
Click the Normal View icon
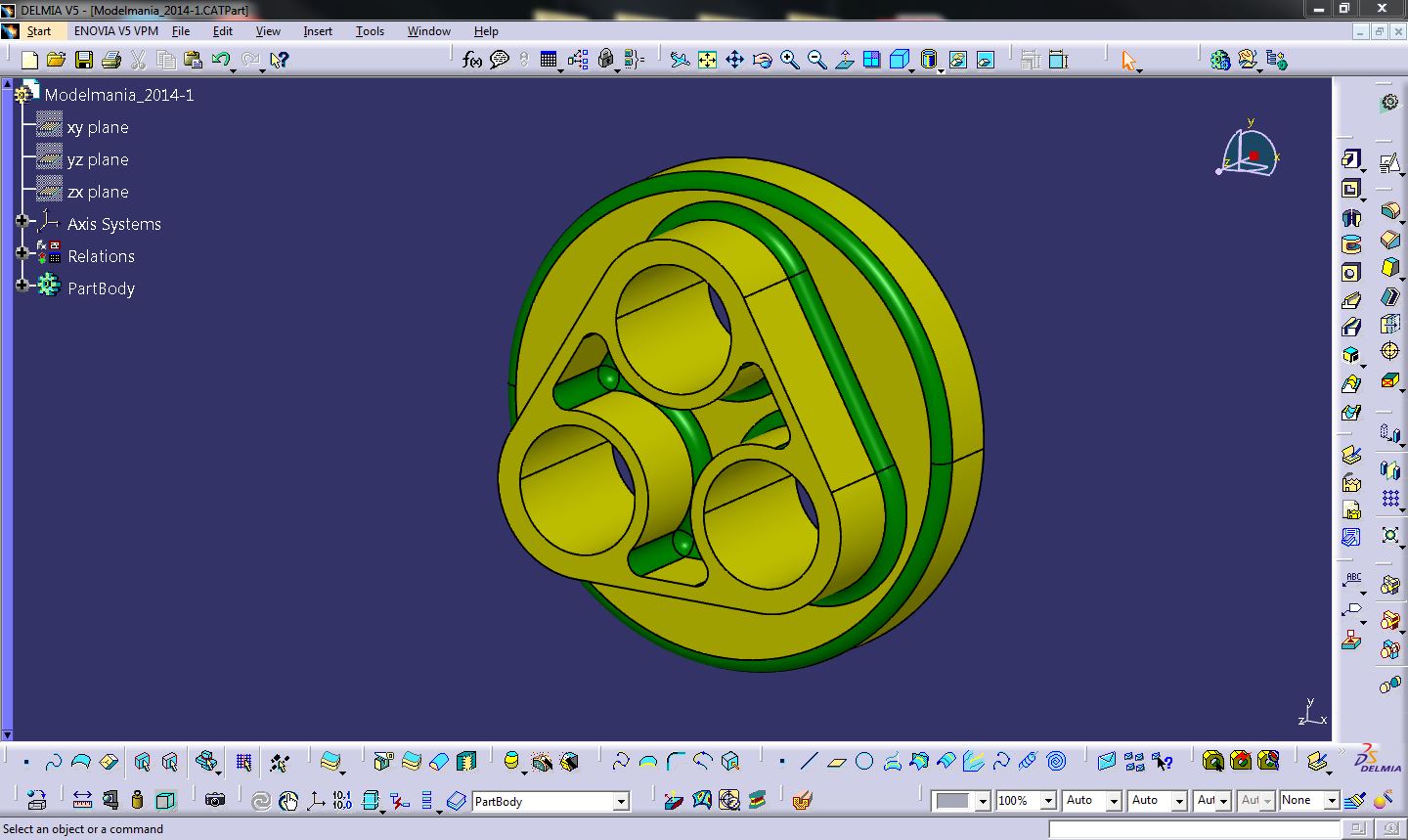pyautogui.click(x=844, y=60)
